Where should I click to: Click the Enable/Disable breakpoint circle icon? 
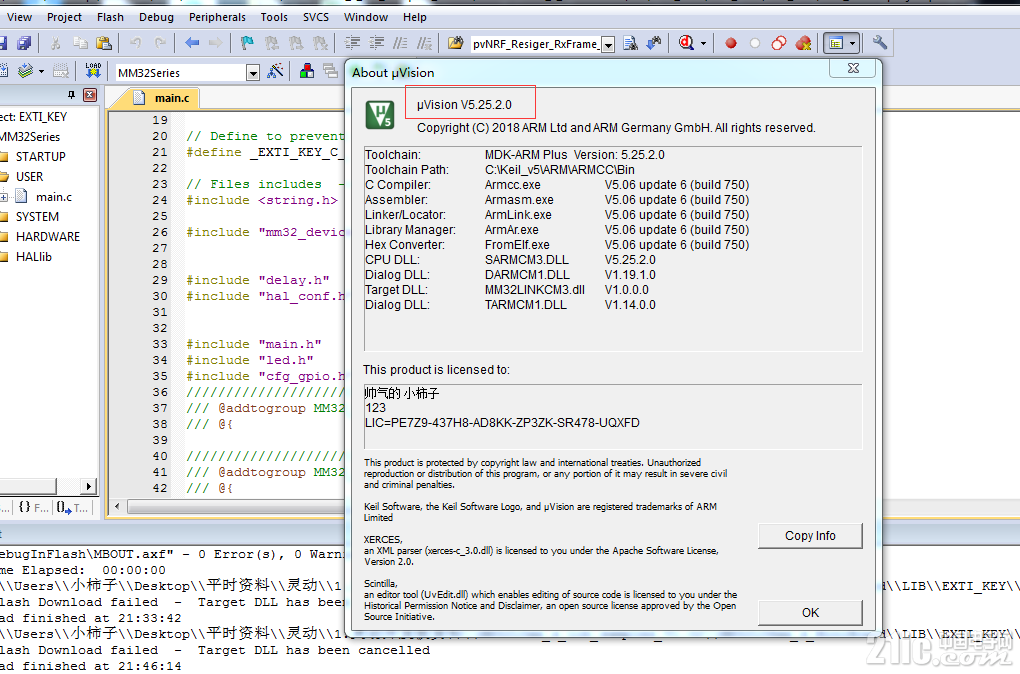point(755,44)
